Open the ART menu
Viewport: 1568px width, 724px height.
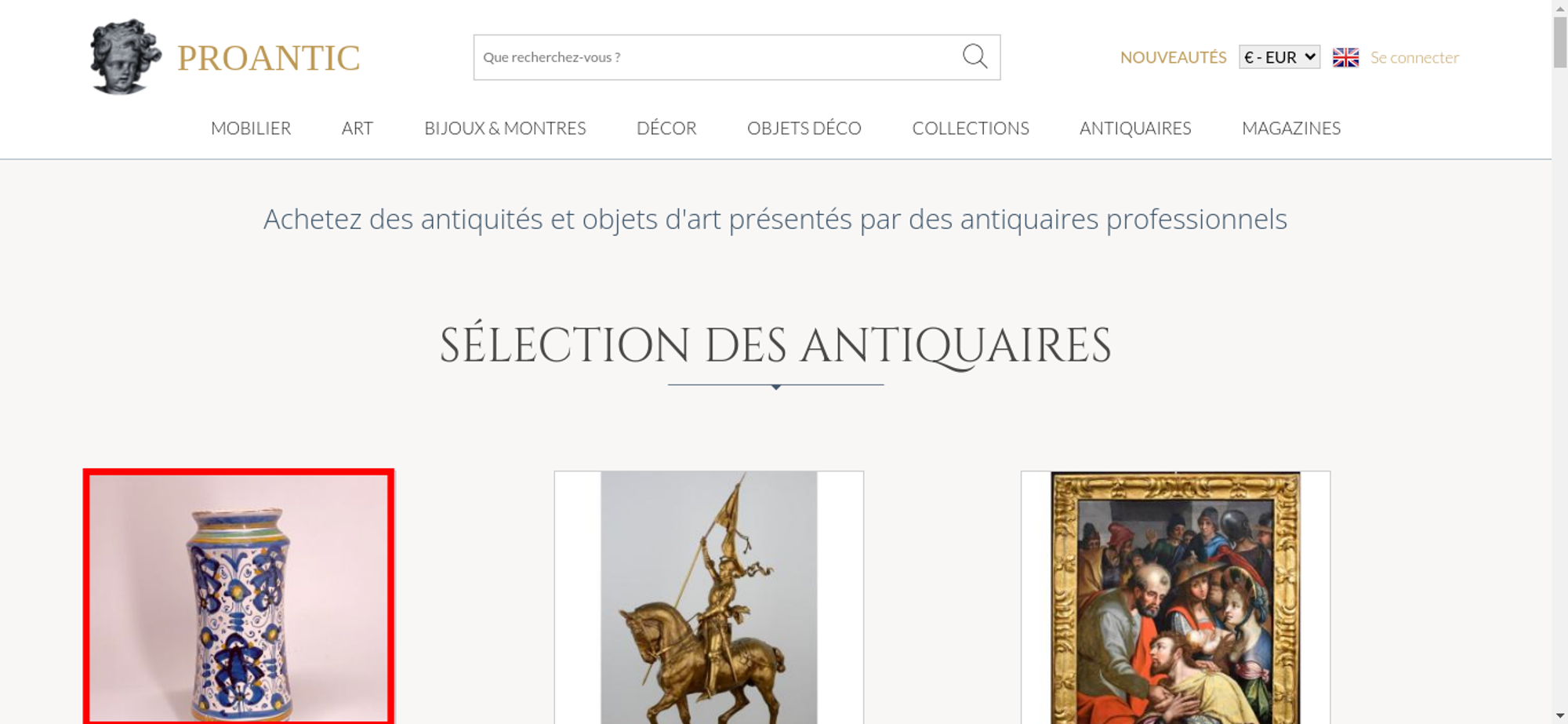358,128
